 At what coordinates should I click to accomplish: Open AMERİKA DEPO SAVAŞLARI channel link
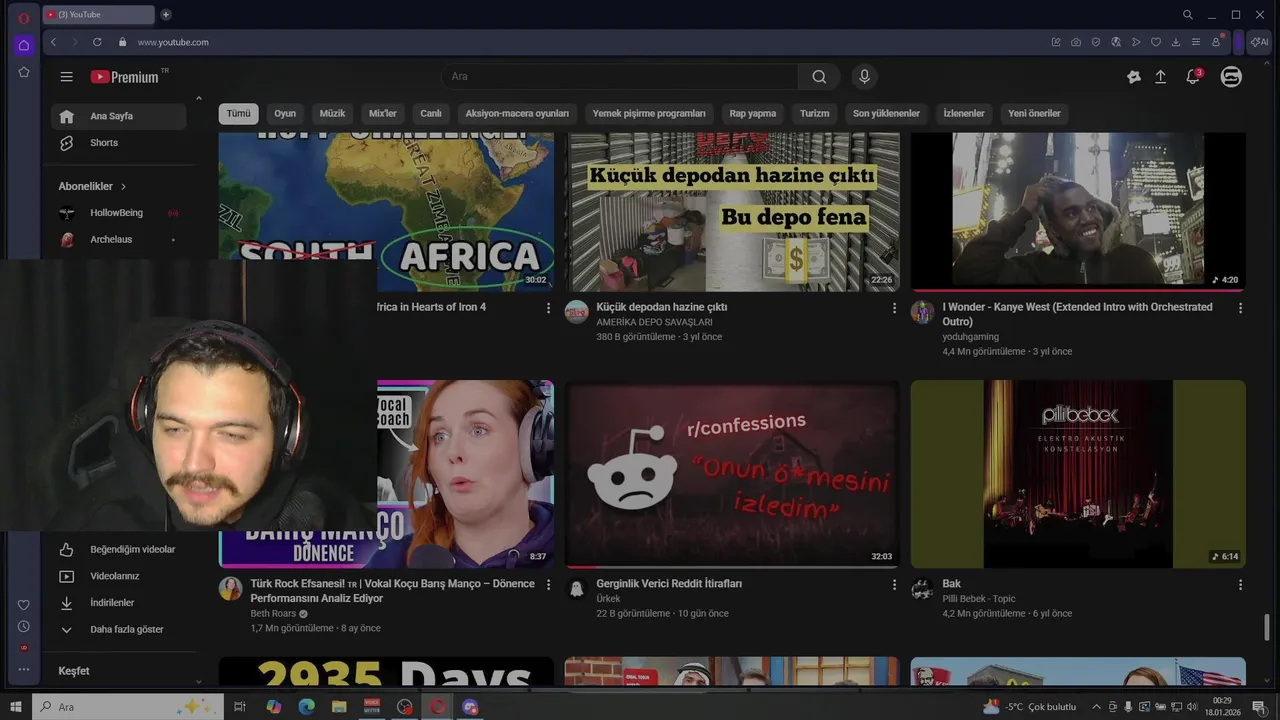pos(654,323)
